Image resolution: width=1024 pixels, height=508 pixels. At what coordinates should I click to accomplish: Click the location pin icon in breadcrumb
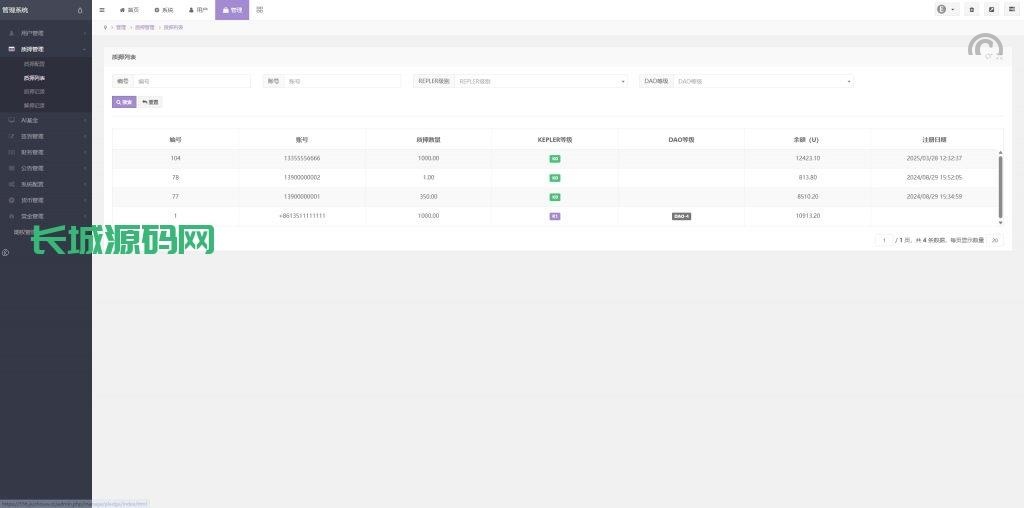[106, 27]
